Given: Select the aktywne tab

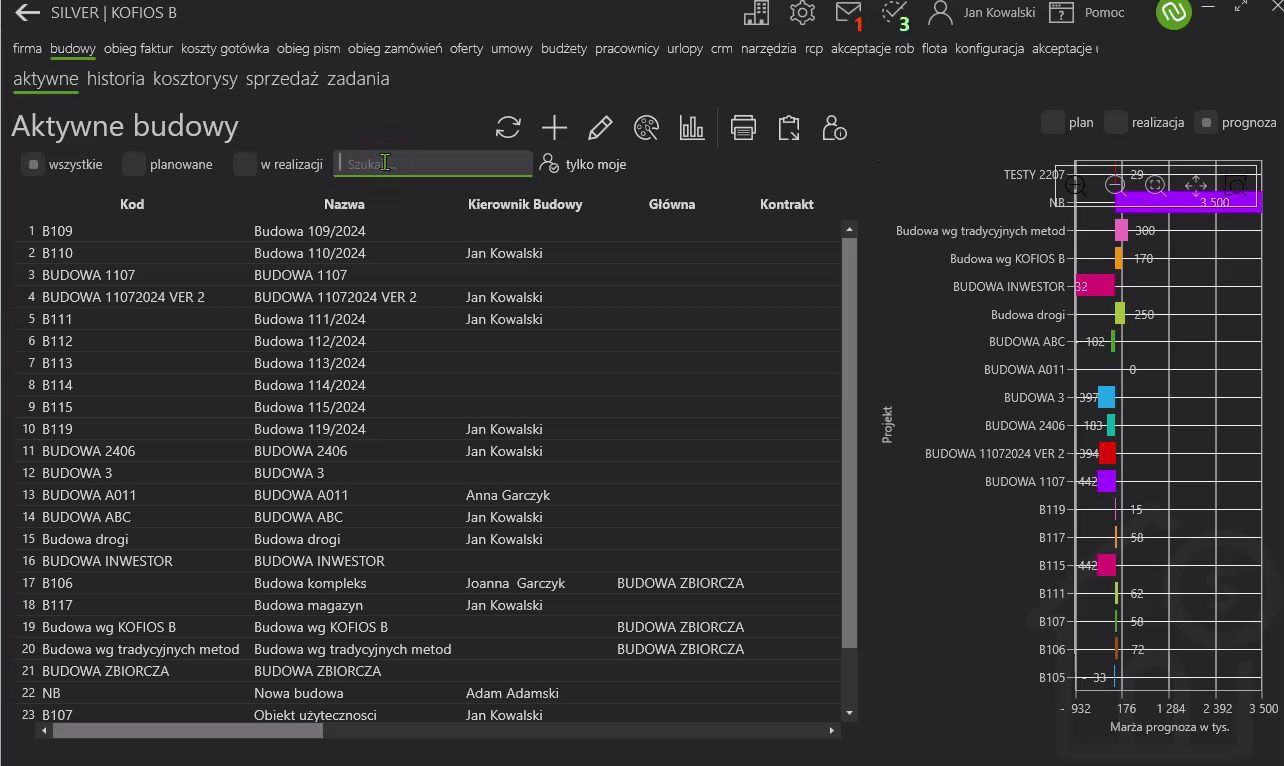Looking at the screenshot, I should [x=46, y=78].
